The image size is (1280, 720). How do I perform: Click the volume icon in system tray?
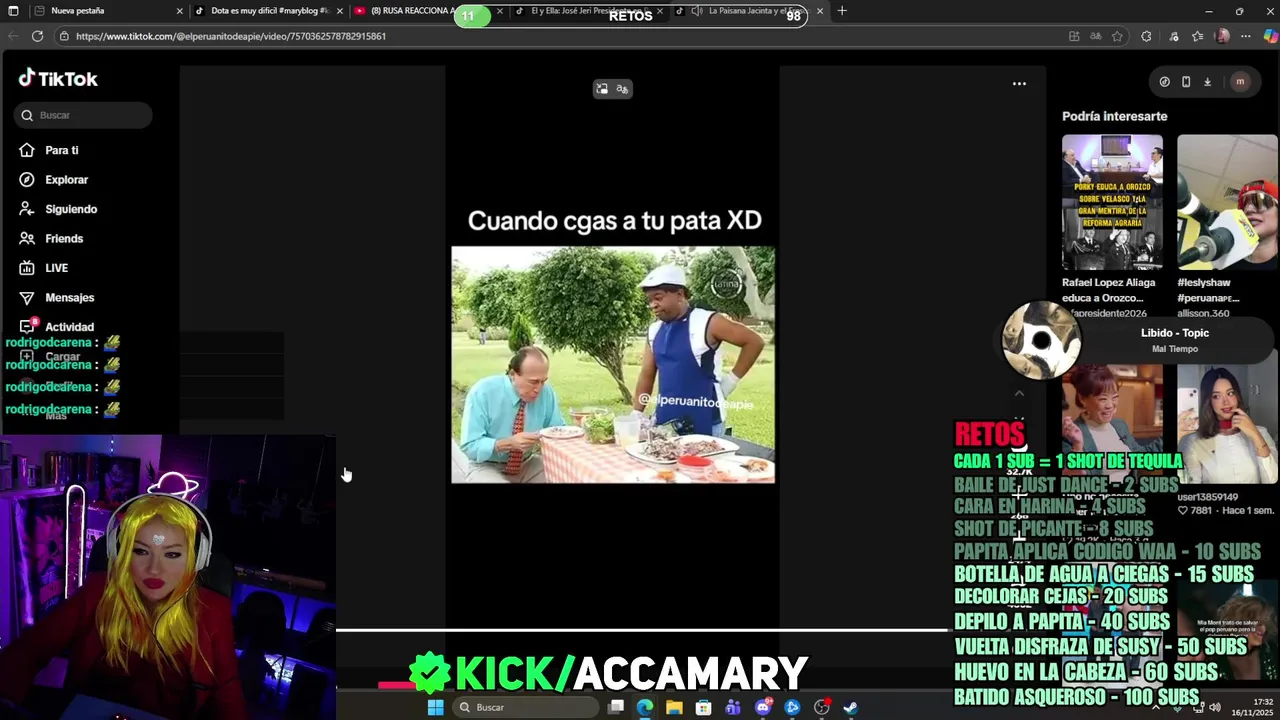click(1215, 707)
